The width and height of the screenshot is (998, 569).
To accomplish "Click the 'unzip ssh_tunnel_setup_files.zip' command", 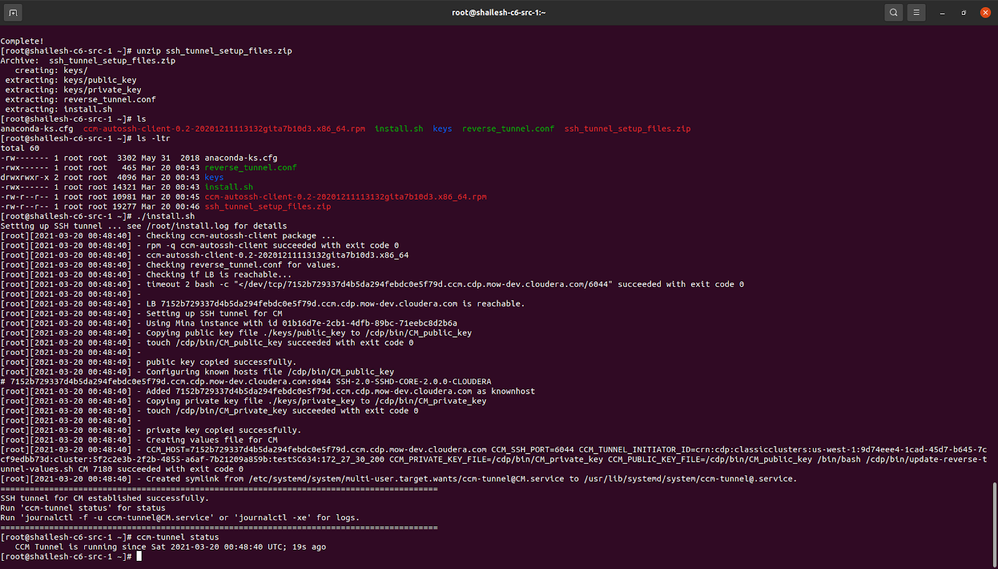I will (x=214, y=51).
